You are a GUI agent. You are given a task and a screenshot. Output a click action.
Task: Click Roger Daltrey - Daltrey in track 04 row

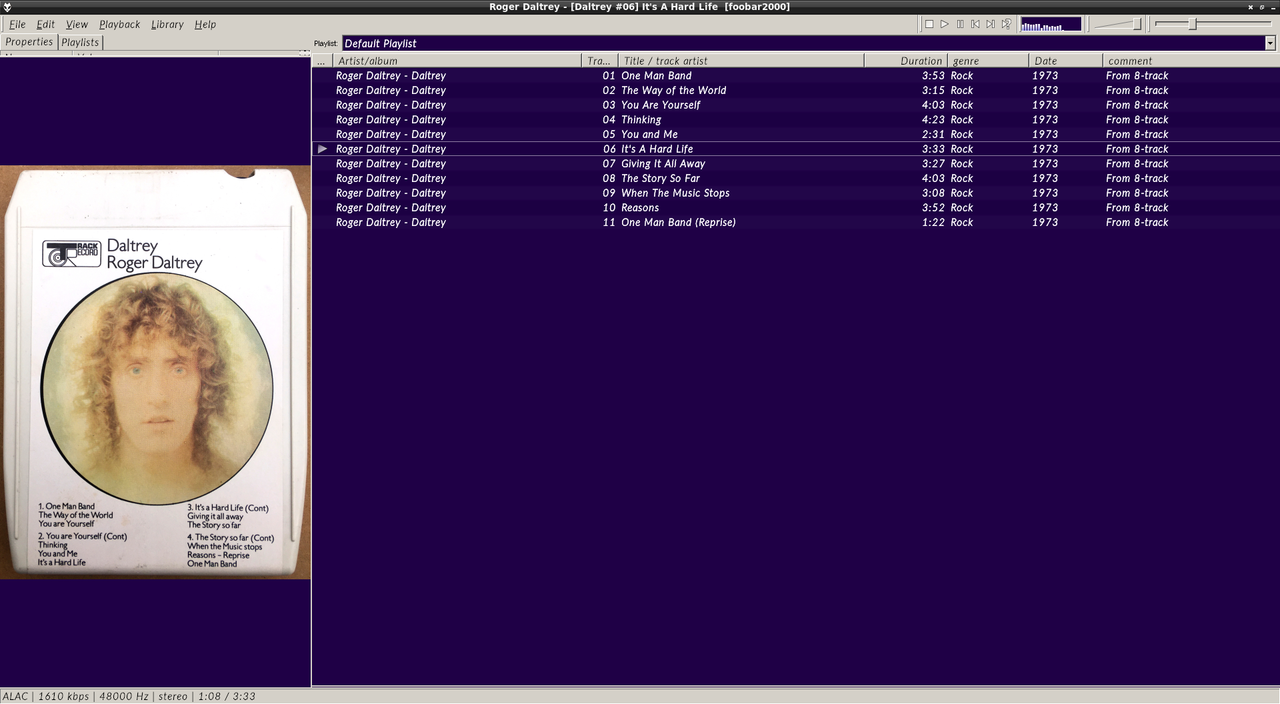click(x=391, y=120)
